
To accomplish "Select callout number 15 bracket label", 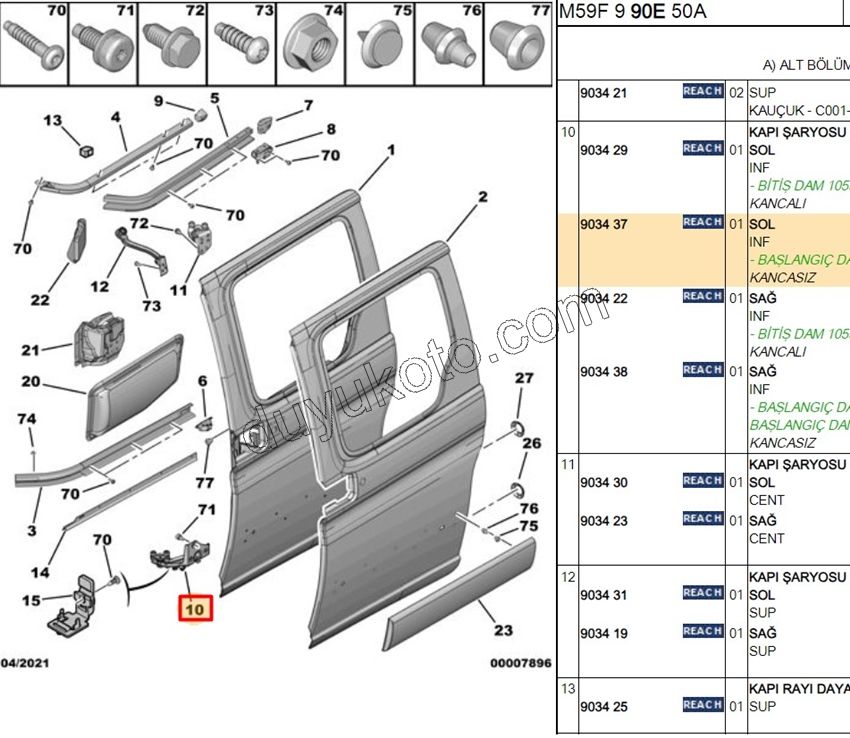I will [31, 600].
